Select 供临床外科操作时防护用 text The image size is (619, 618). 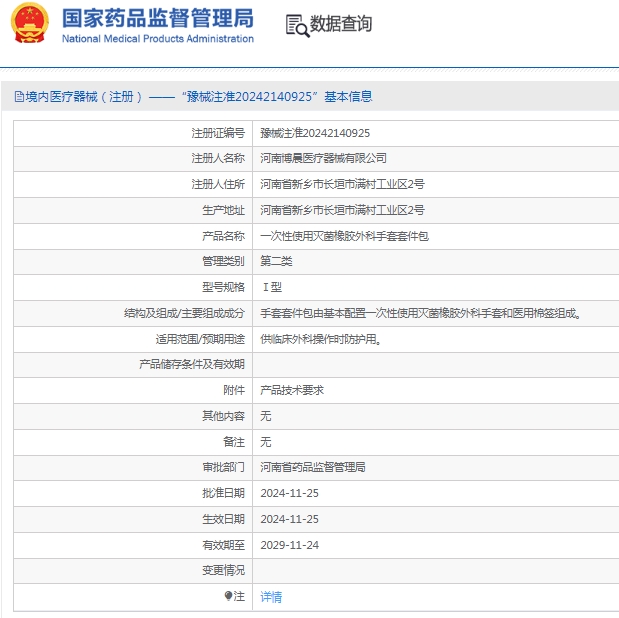pyautogui.click(x=321, y=339)
